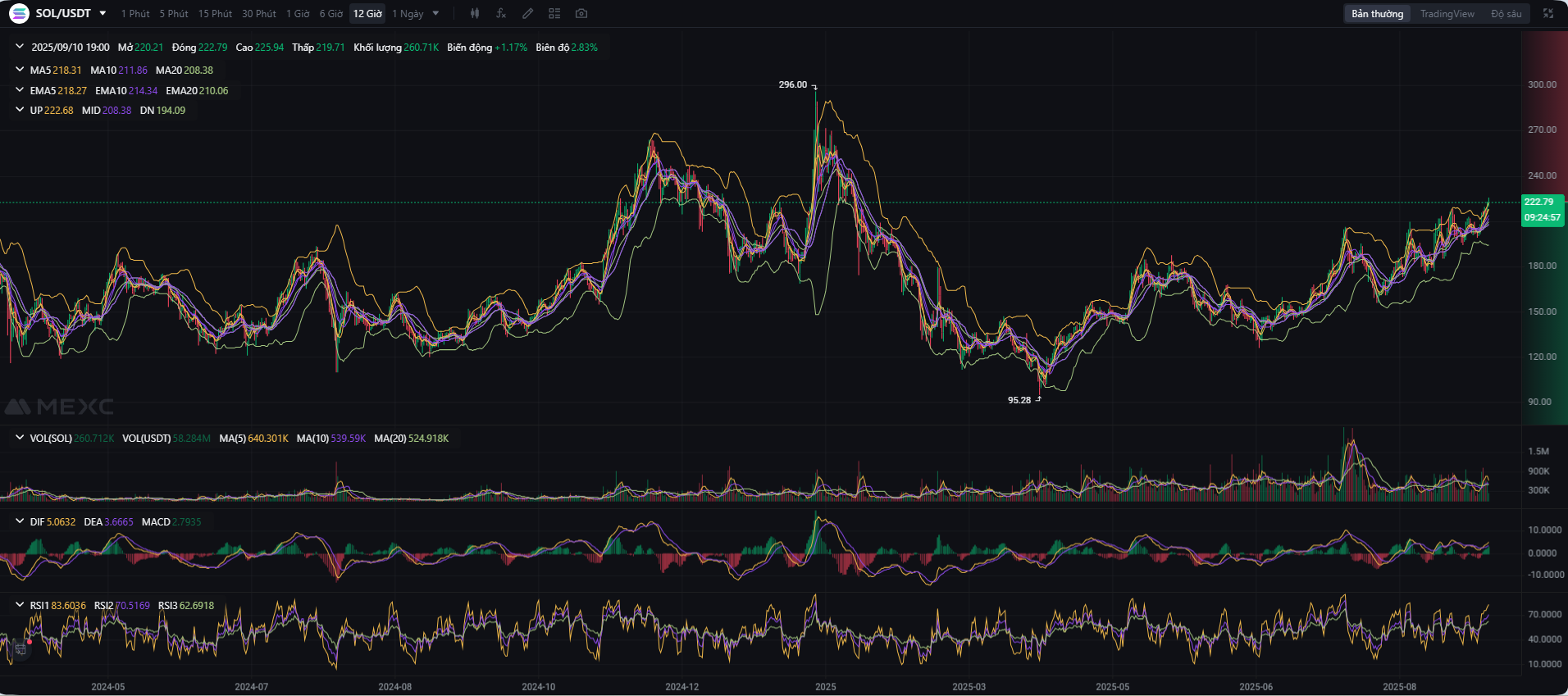Open the more timeframes dropdown arrow
1568x696 pixels.
(x=435, y=13)
